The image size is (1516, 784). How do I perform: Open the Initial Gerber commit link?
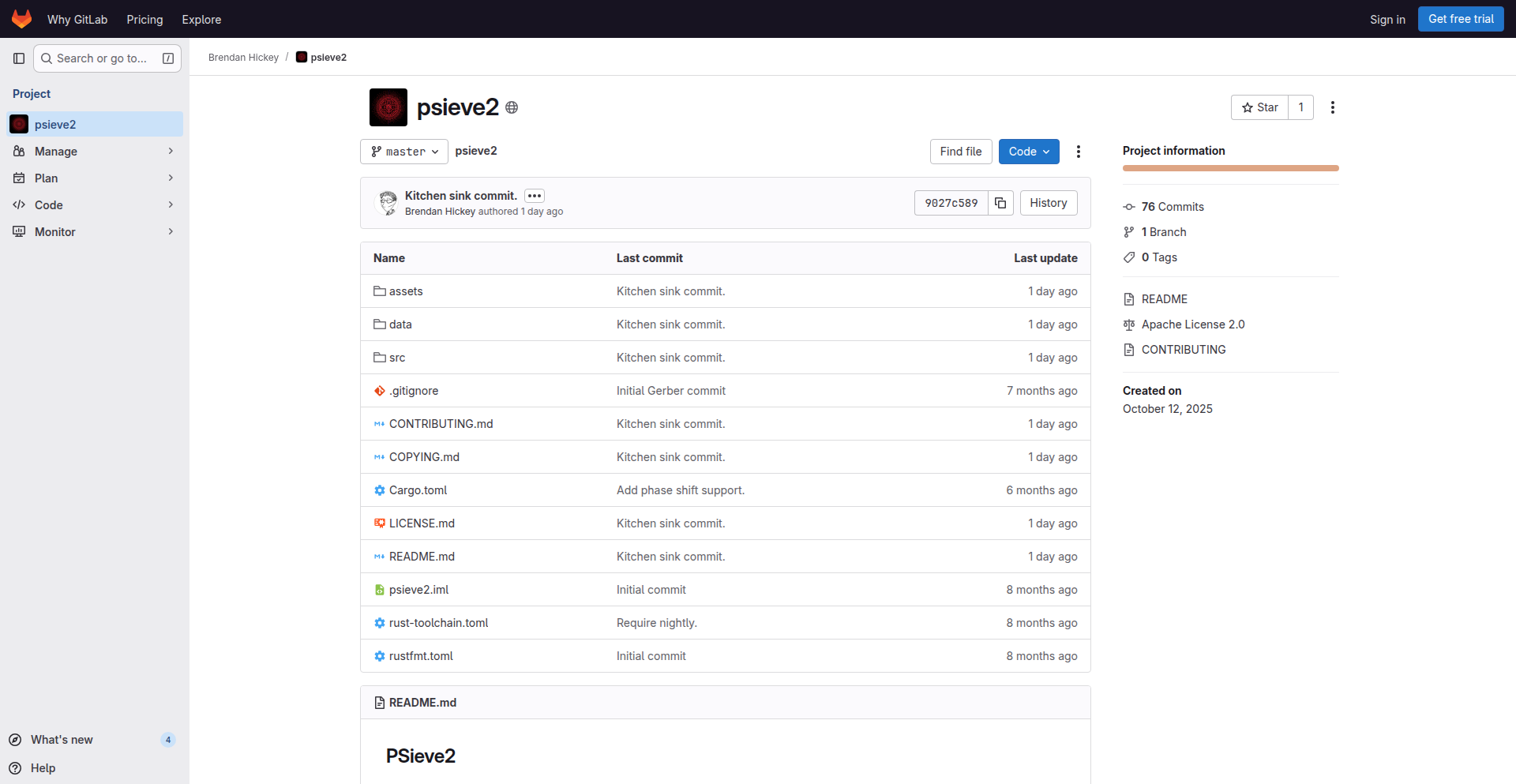pyautogui.click(x=671, y=391)
